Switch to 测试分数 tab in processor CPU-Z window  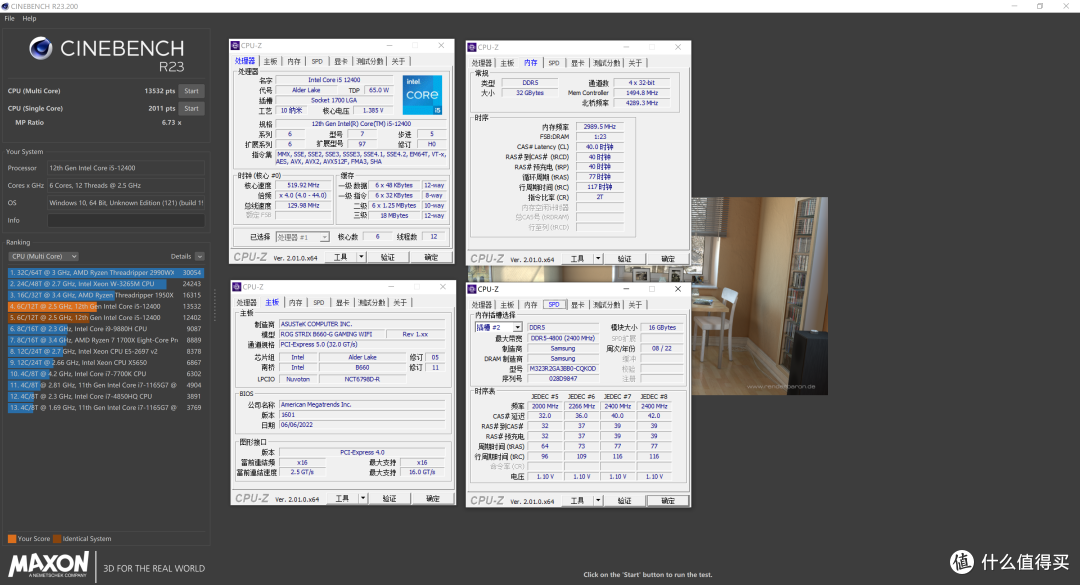click(369, 61)
